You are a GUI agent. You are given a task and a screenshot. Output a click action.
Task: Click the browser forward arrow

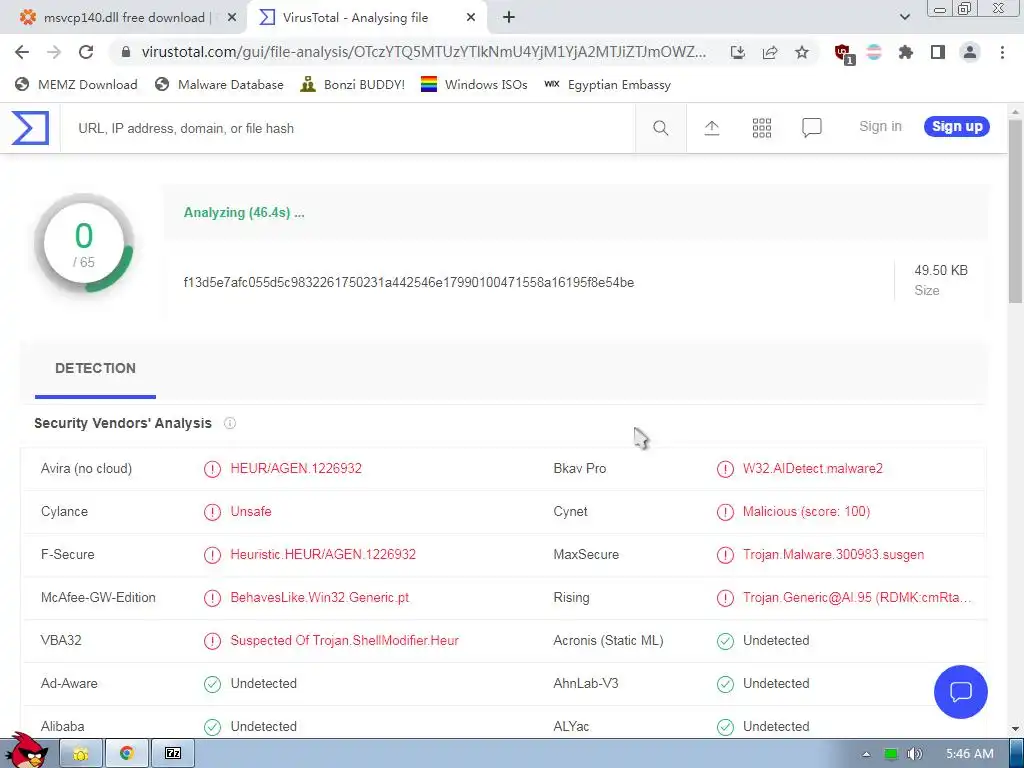[54, 52]
